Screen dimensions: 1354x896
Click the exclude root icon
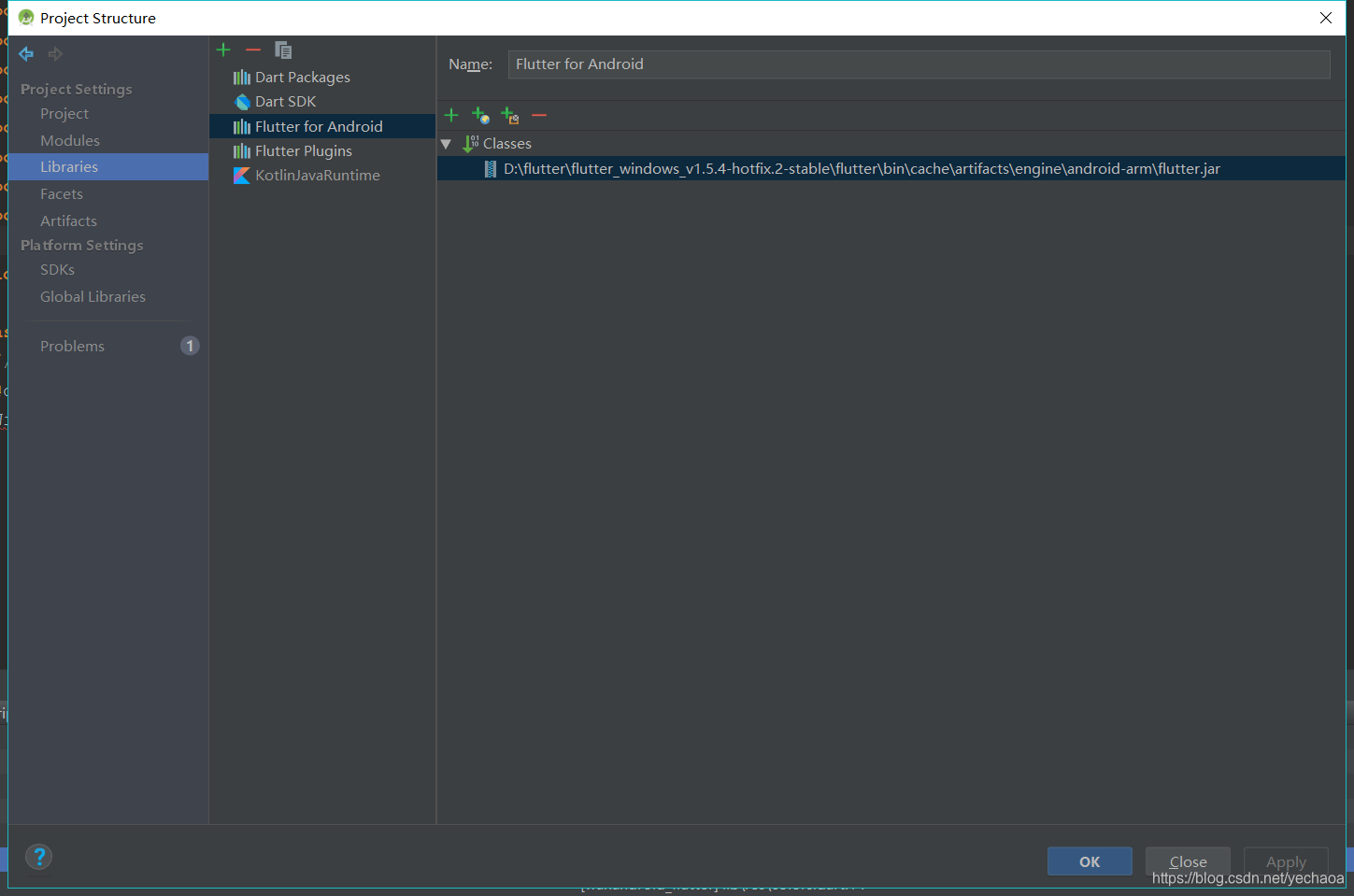510,115
